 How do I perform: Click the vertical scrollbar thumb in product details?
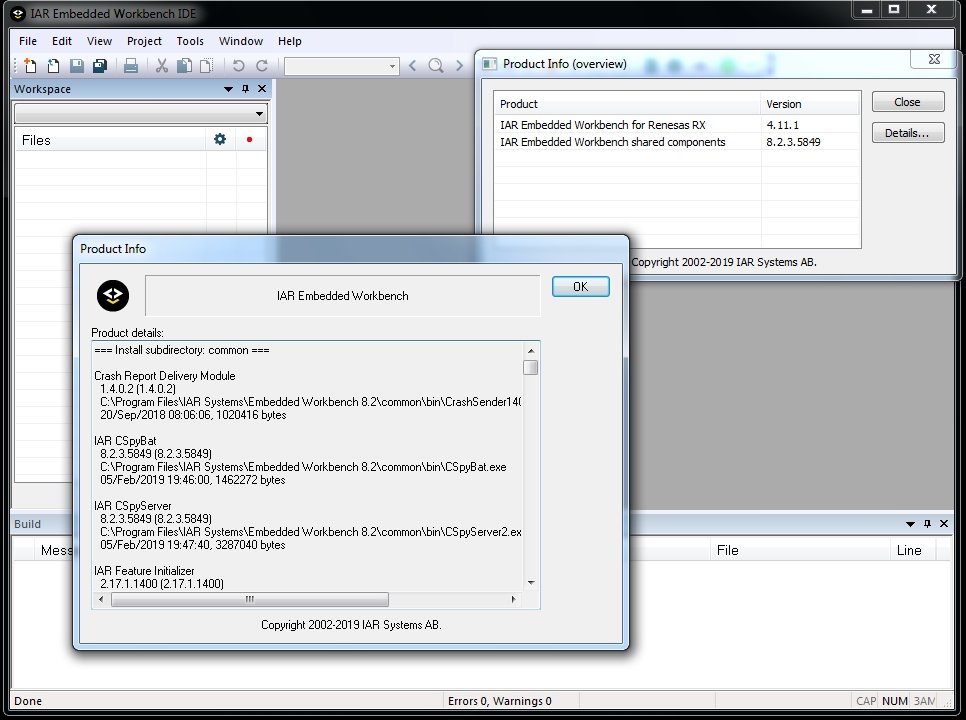pos(530,368)
